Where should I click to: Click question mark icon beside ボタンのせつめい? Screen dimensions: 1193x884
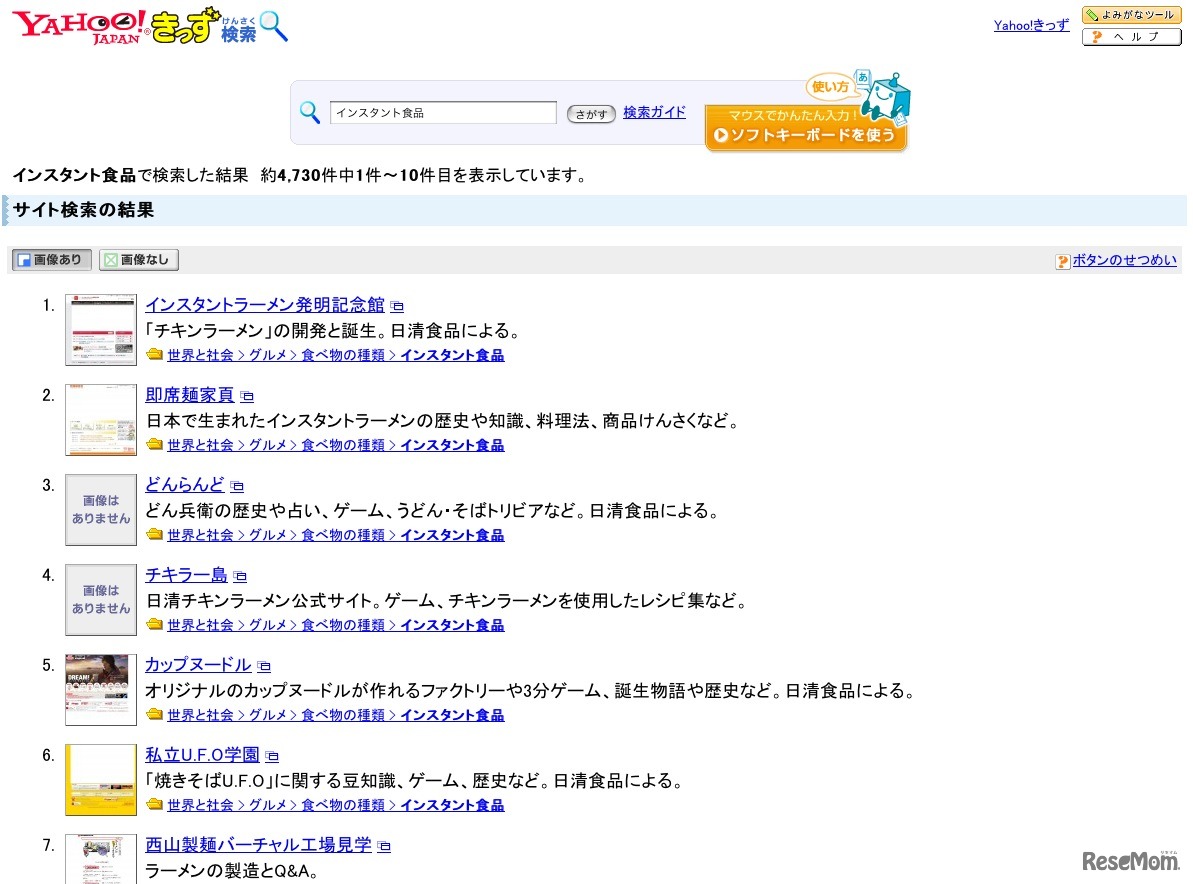pos(1062,261)
